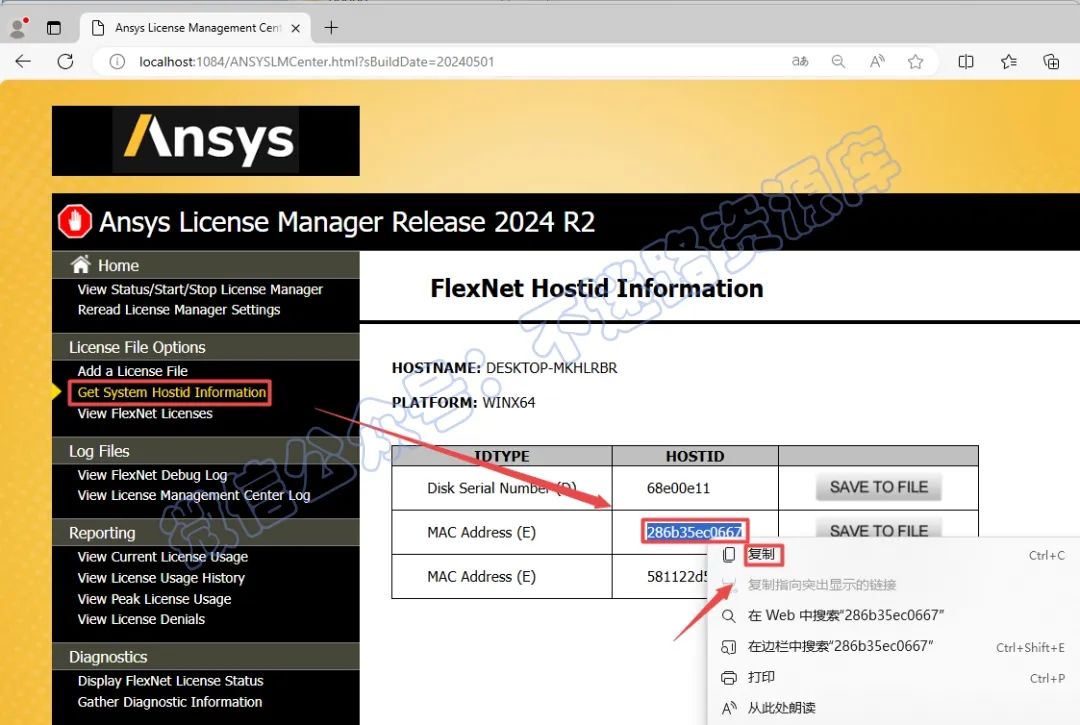View site information icon in address bar
1080x725 pixels.
pyautogui.click(x=117, y=62)
